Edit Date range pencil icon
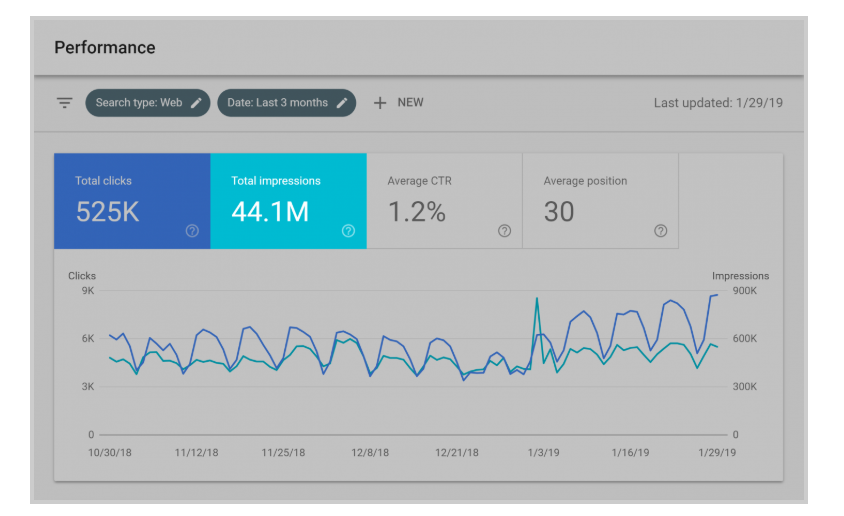844x516 pixels. [x=342, y=103]
